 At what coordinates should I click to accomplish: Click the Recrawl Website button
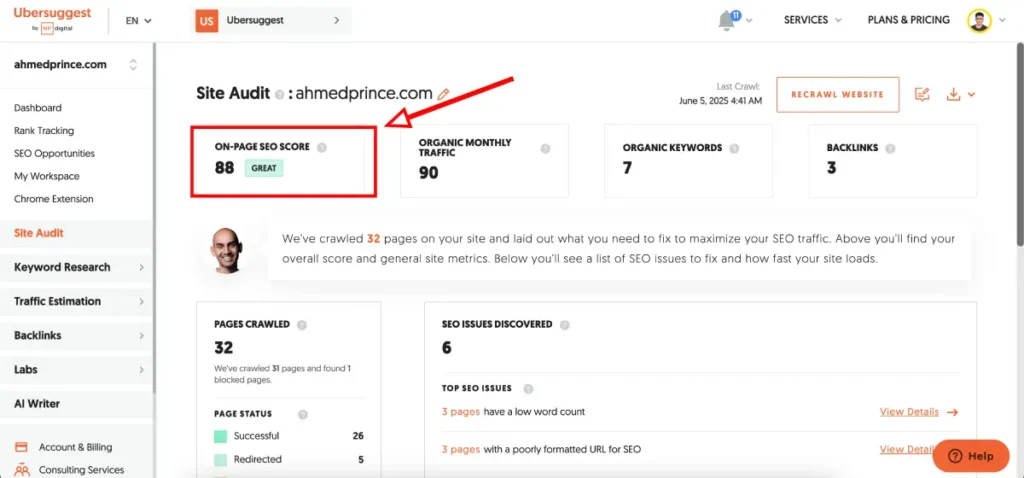pos(837,95)
